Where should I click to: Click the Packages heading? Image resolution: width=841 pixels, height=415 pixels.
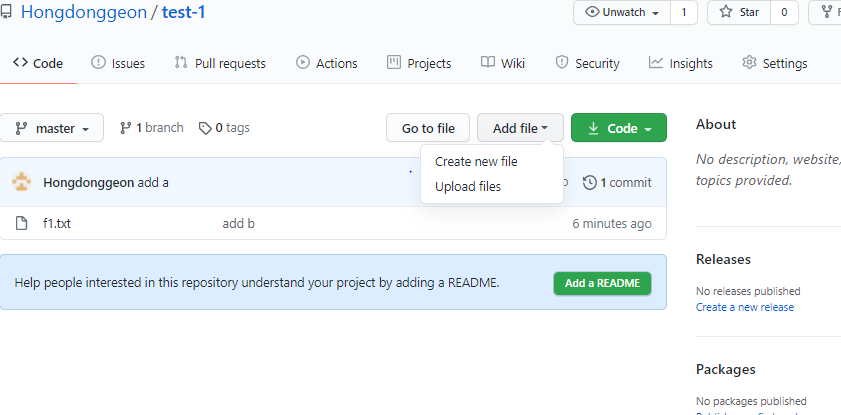[726, 369]
